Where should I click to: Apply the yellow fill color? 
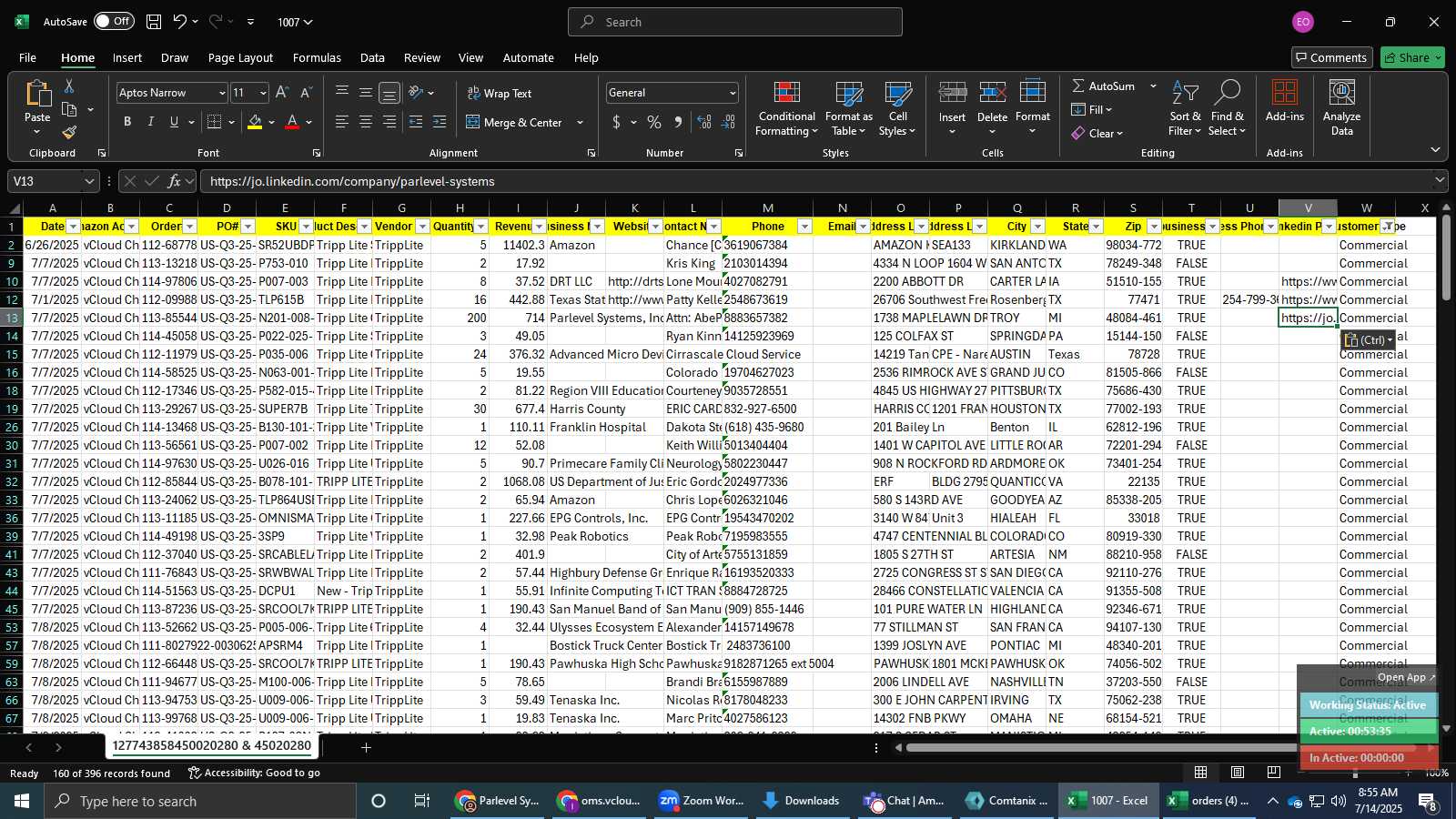point(255,122)
